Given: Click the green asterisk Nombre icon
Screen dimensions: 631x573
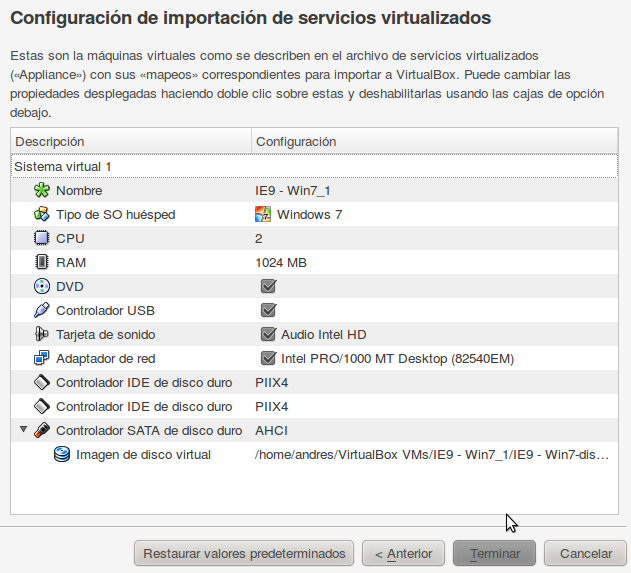Looking at the screenshot, I should [42, 190].
